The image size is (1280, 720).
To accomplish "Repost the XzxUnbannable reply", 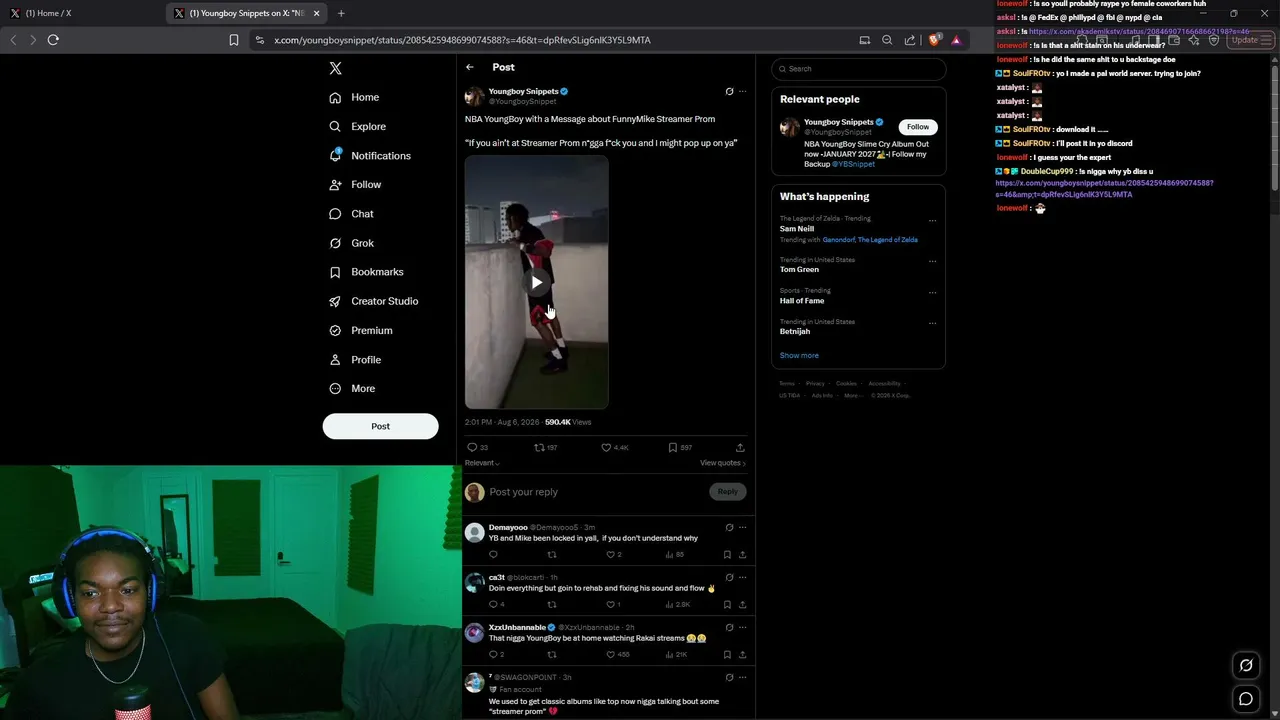I will coord(551,654).
